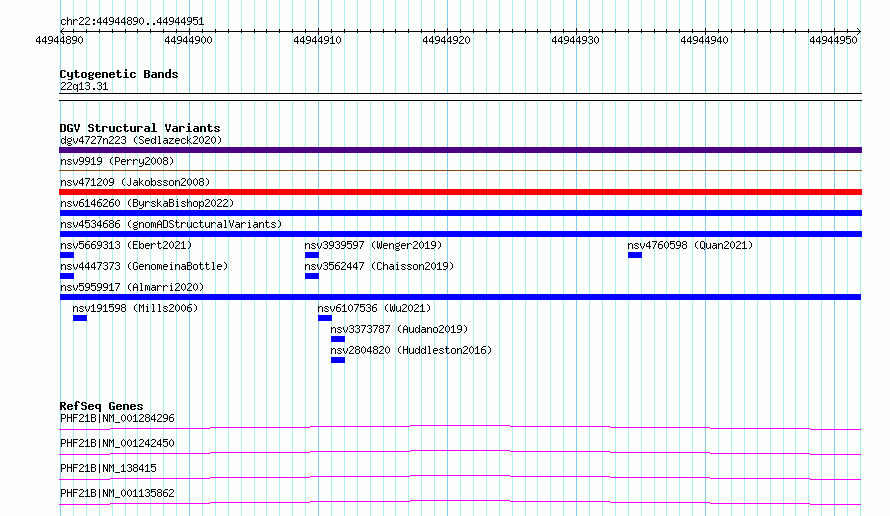Open variant nsv4534686 (gnomADStructuralVariants) label
This screenshot has height=516, width=890.
(171, 224)
